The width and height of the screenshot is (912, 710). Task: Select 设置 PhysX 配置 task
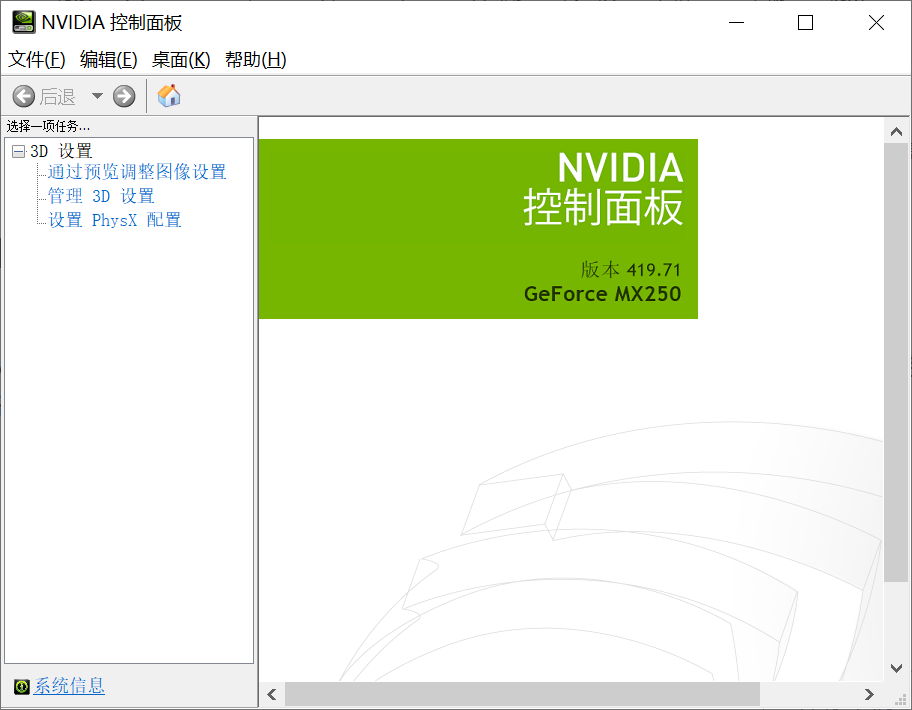[115, 220]
